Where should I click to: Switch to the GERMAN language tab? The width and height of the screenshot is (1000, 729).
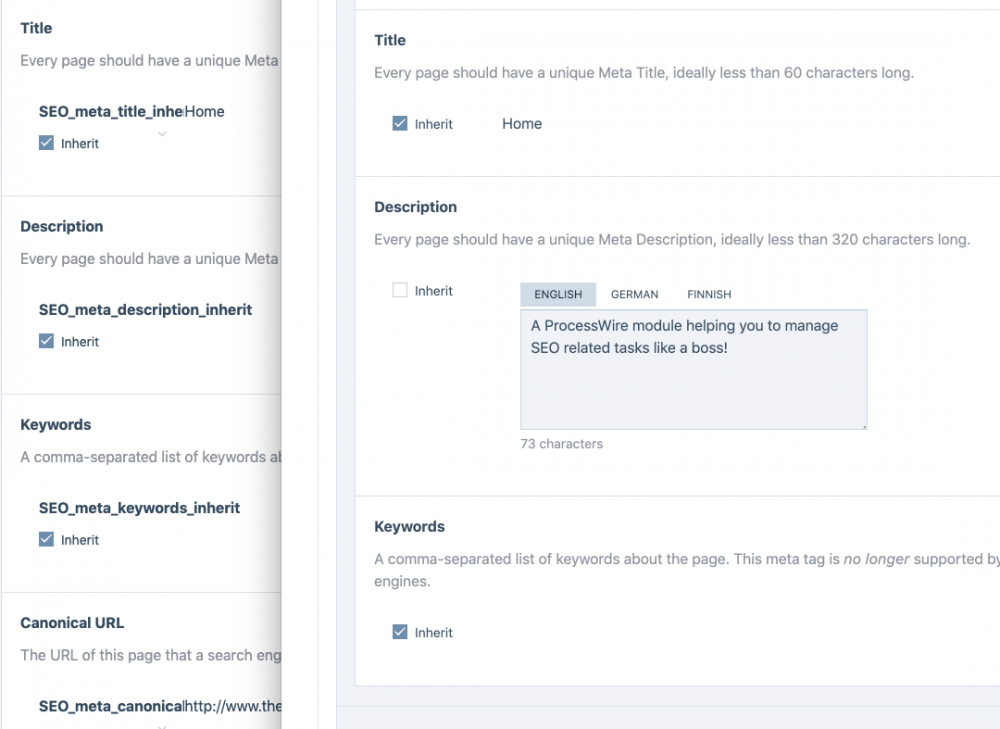pyautogui.click(x=634, y=294)
